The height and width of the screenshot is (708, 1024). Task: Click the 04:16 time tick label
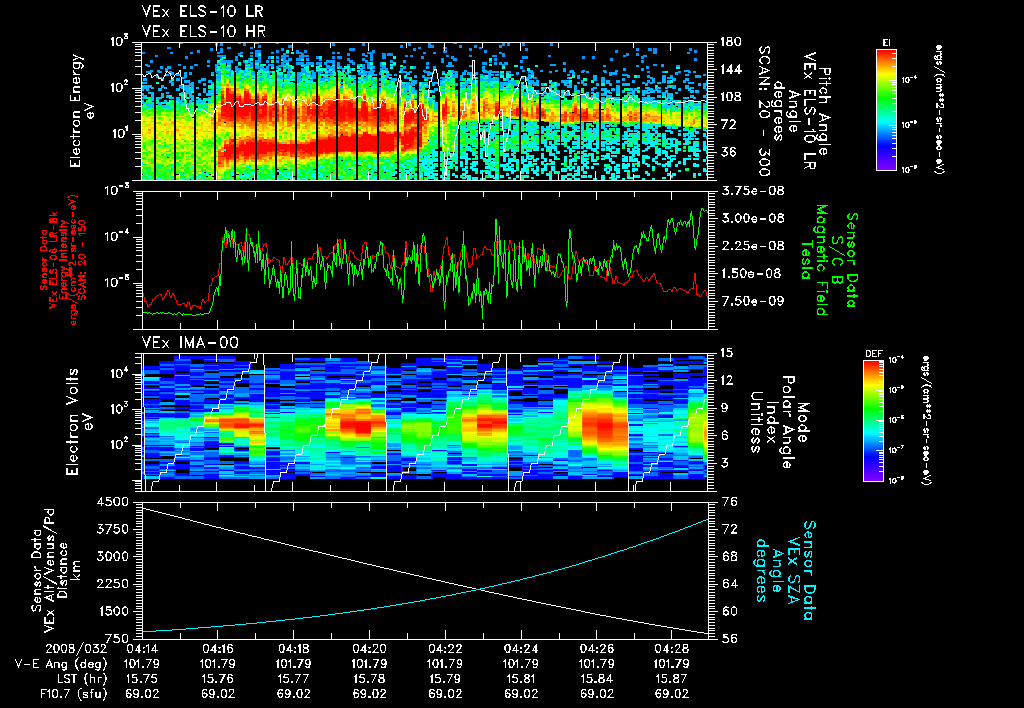pyautogui.click(x=218, y=649)
